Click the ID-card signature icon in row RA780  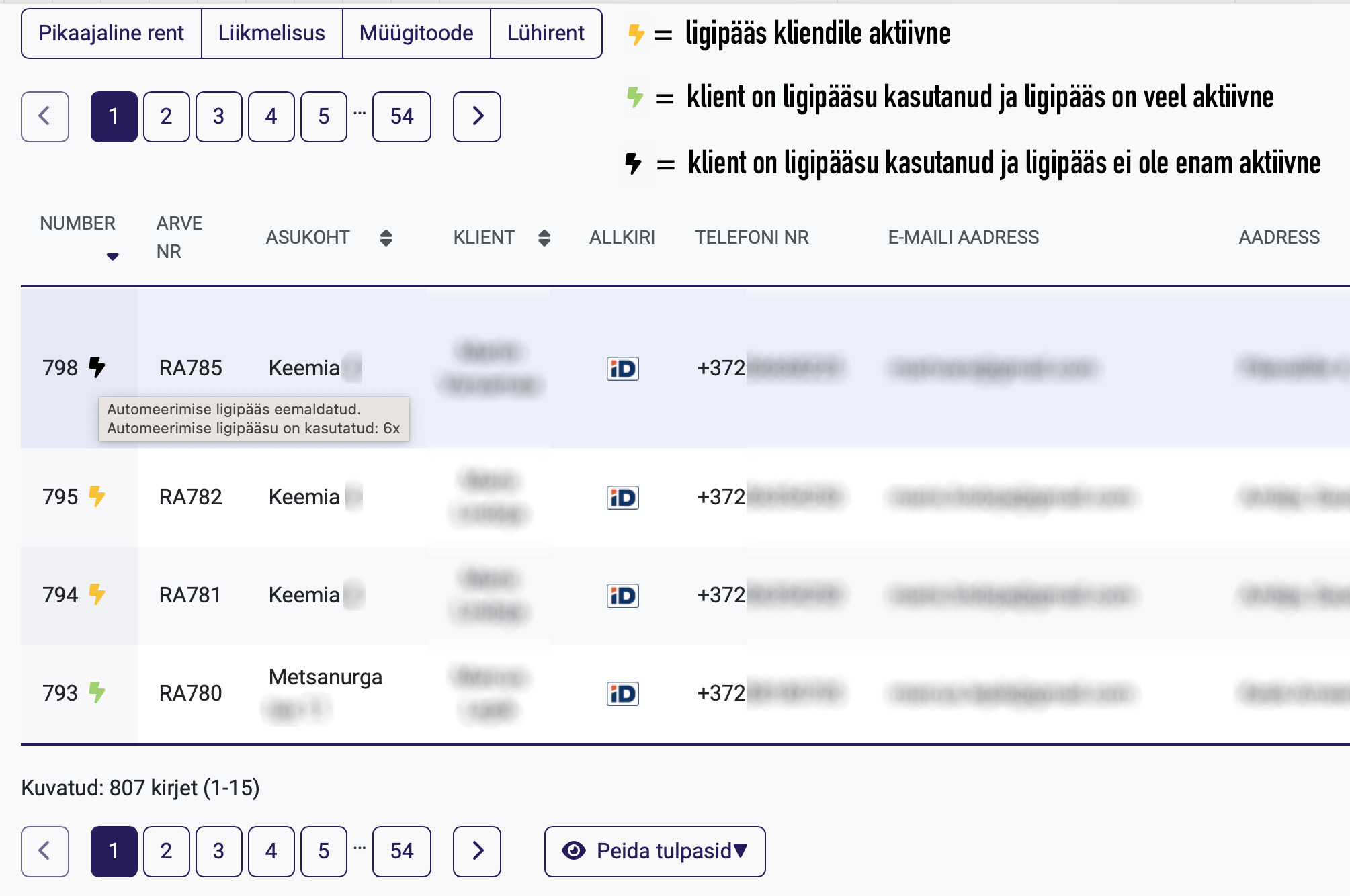pos(622,694)
